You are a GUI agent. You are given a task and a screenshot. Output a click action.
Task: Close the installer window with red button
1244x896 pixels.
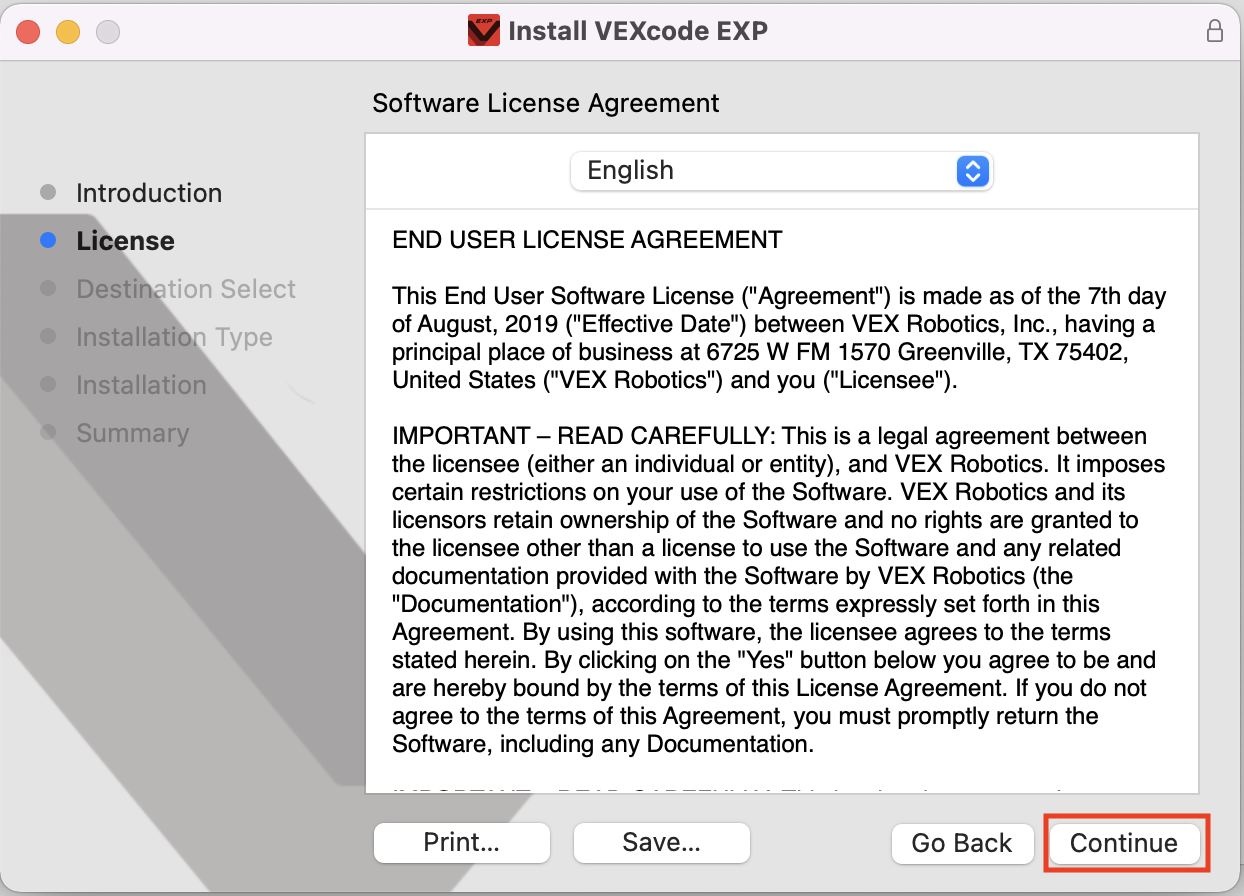(28, 32)
